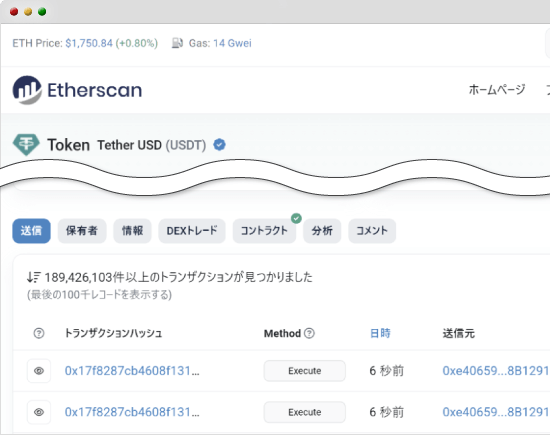The width and height of the screenshot is (550, 435).
Task: Open second row sender address 0xe40659...8B1291
Action: [x=496, y=412]
